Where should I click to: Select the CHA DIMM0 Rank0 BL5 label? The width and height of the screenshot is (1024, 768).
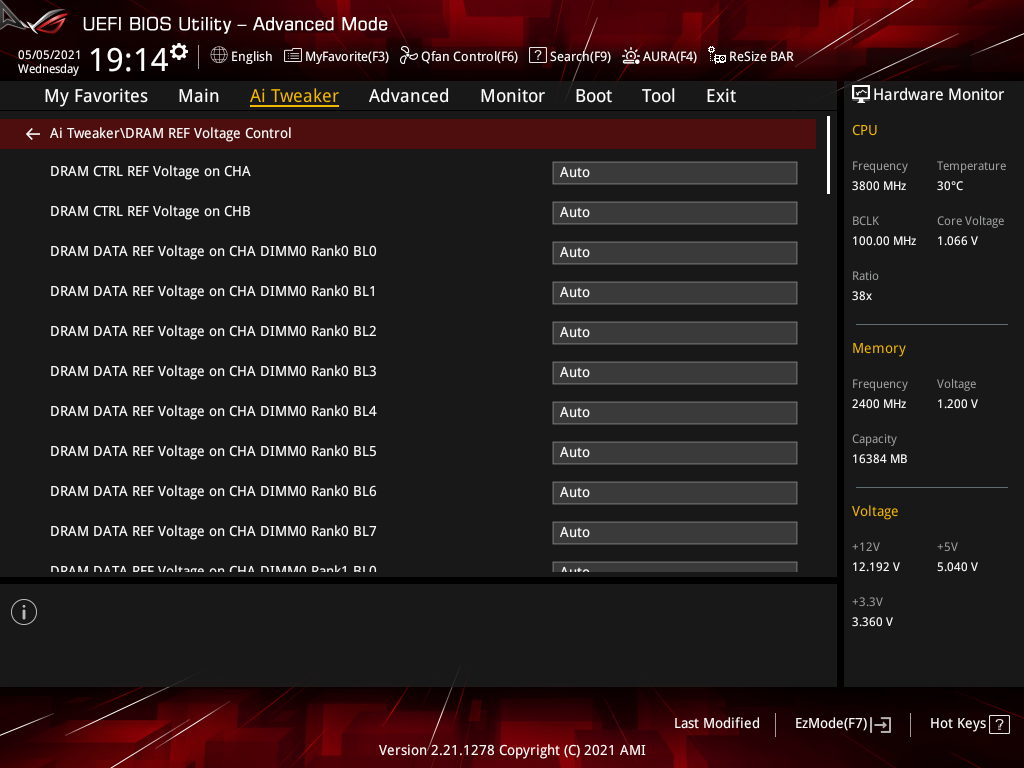tap(214, 451)
